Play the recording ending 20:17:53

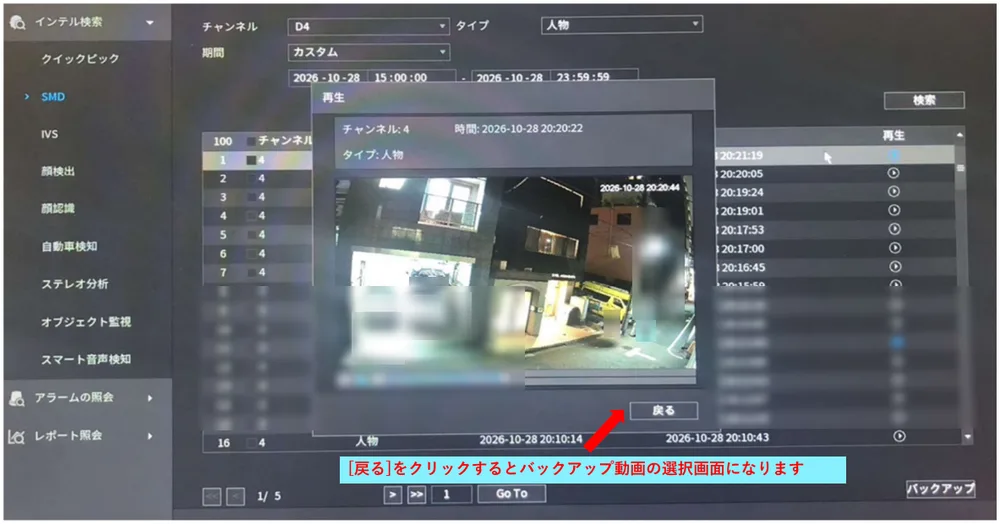[895, 229]
